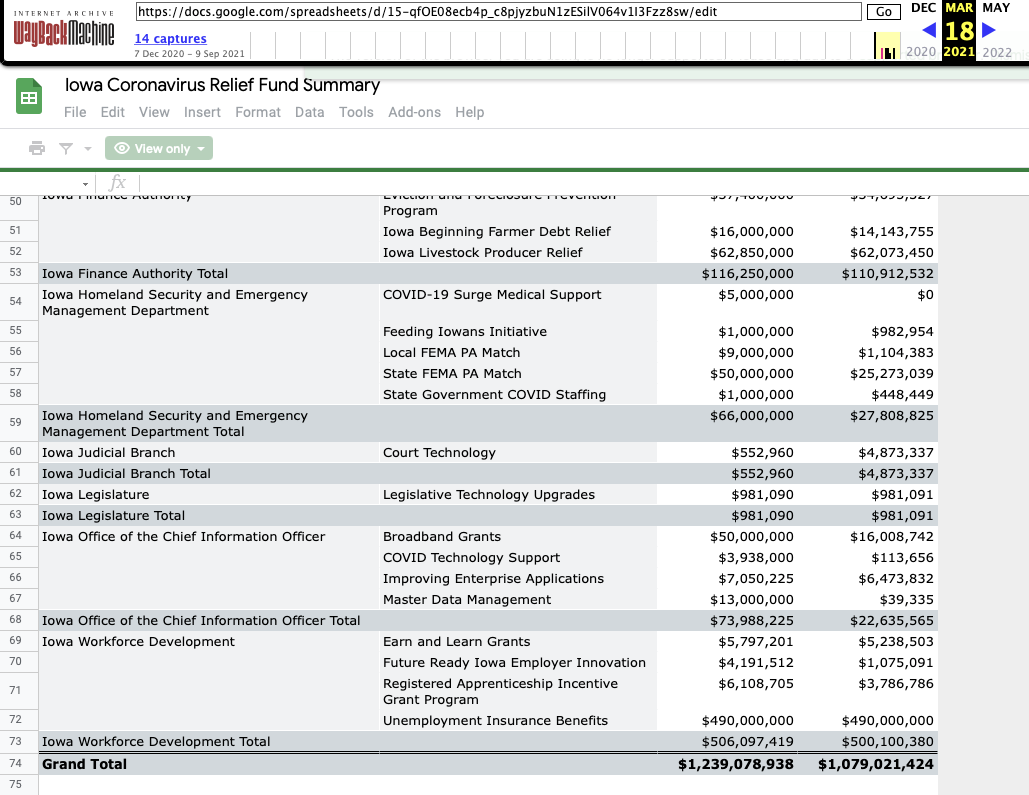Screen dimensions: 1029x795
Task: Open the Insert menu
Action: click(x=202, y=112)
